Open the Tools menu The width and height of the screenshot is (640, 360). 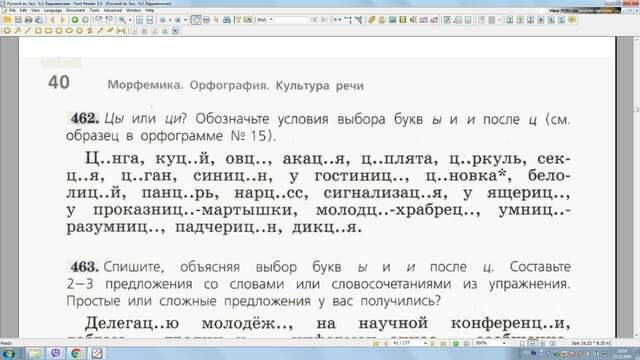click(94, 10)
